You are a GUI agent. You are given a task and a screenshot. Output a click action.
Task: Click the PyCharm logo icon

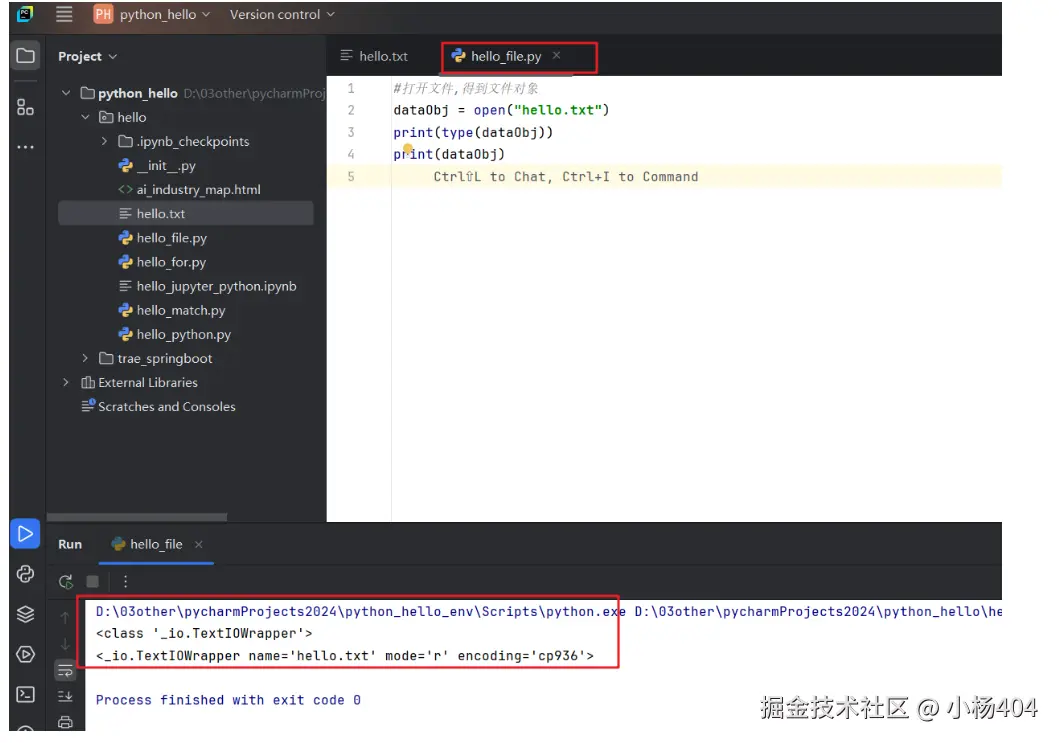(x=25, y=14)
